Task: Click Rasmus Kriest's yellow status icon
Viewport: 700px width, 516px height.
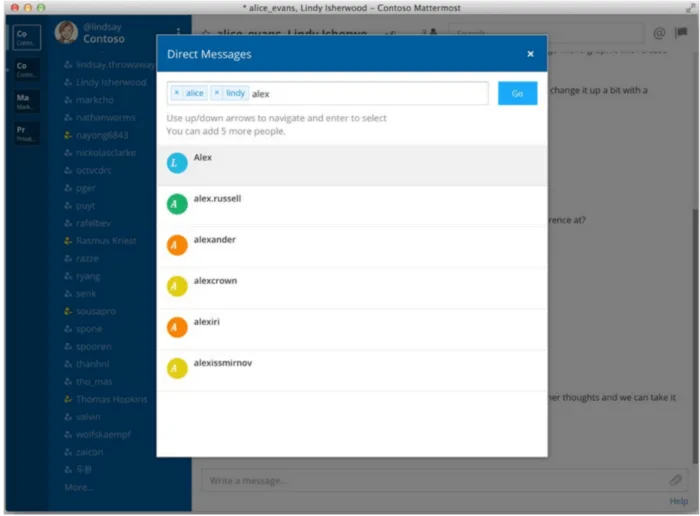Action: (68, 241)
